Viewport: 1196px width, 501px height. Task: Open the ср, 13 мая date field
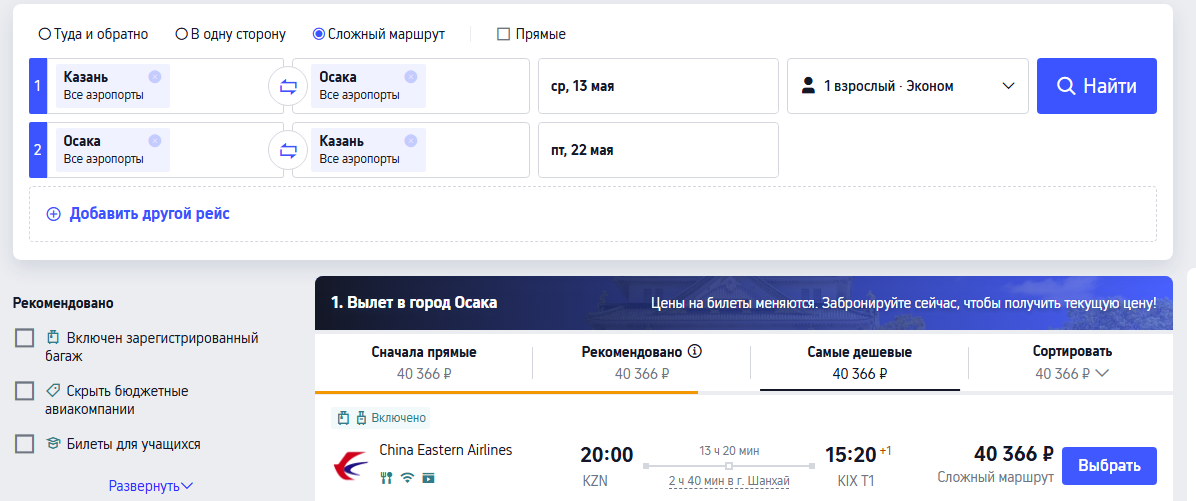(x=658, y=86)
